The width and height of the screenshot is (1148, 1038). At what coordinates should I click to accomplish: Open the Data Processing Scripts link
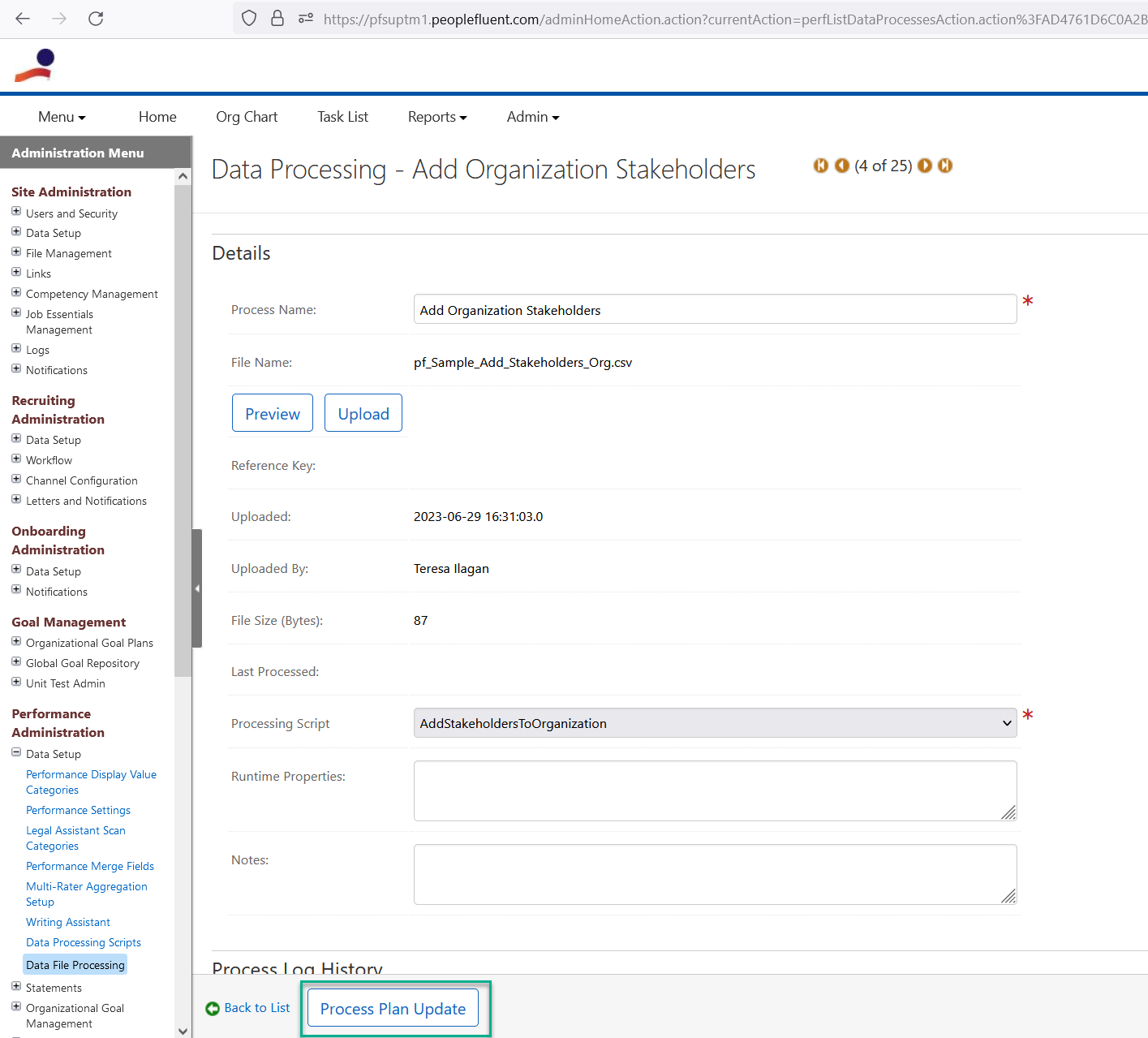tap(84, 942)
